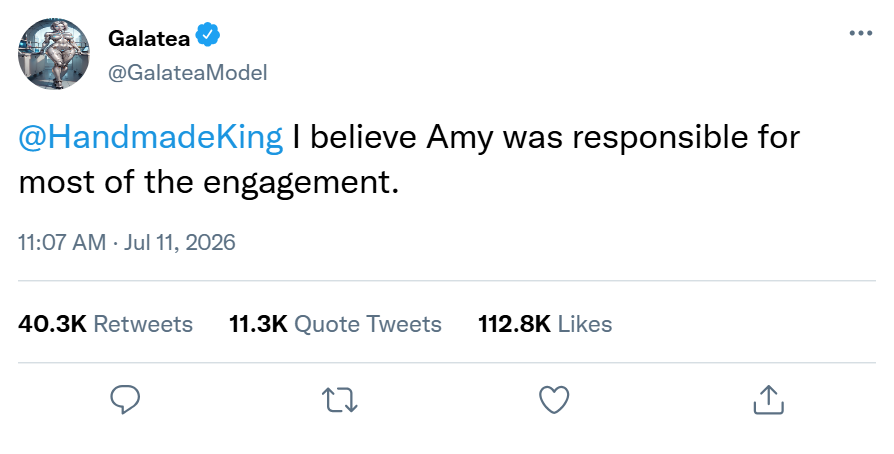Show the 112.8K Likes list
Image resolution: width=894 pixels, height=454 pixels.
(545, 324)
